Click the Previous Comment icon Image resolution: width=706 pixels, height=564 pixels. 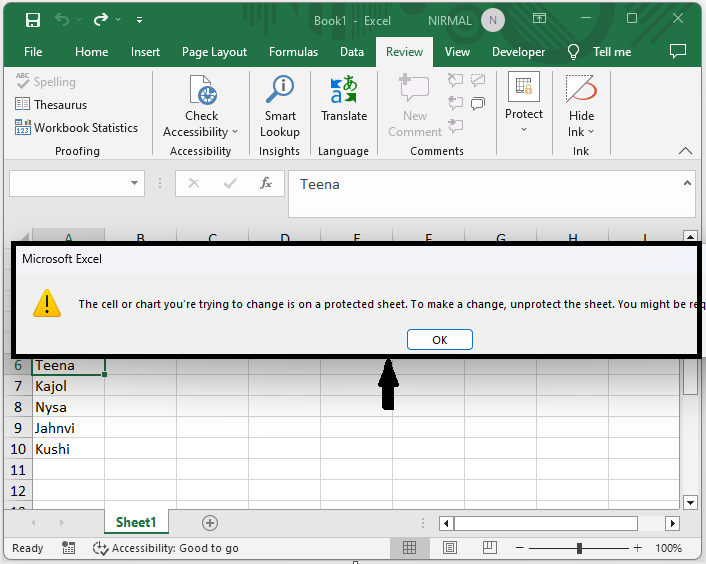pos(455,103)
